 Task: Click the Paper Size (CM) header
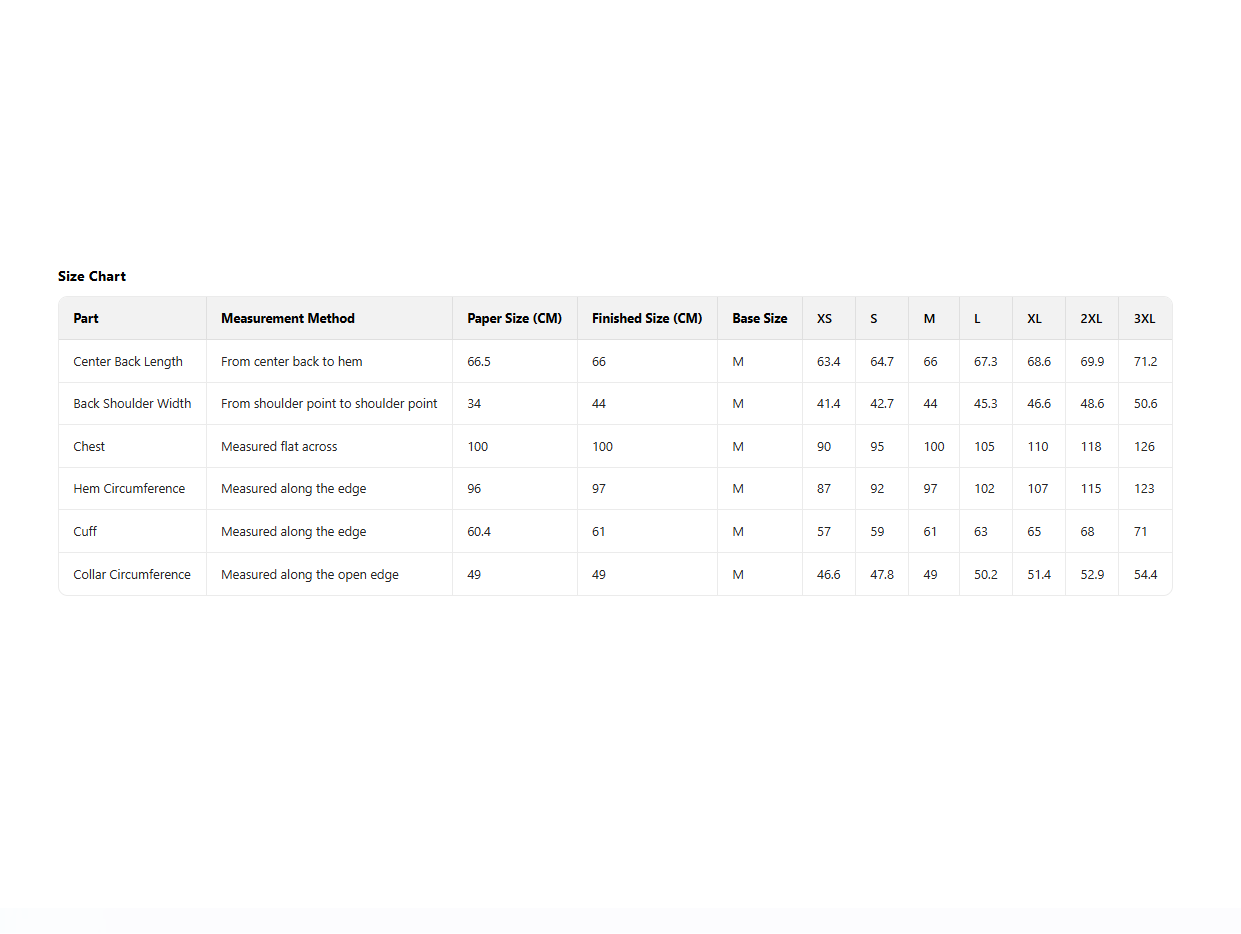pos(514,318)
